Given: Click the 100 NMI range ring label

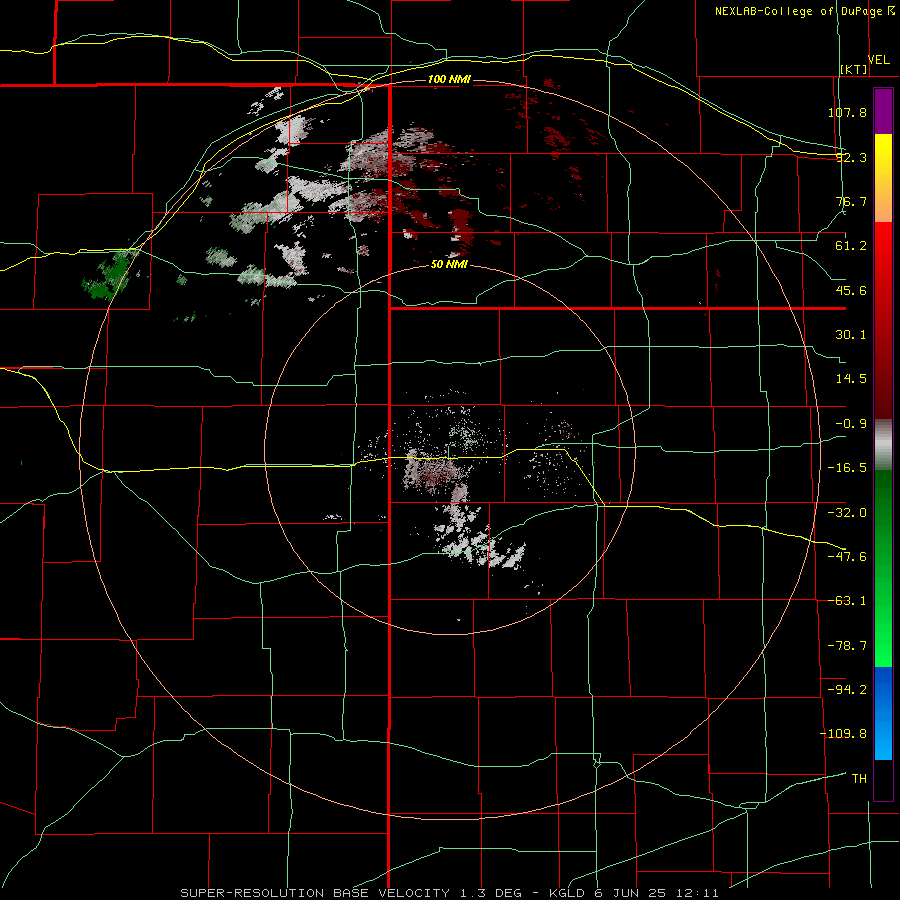Looking at the screenshot, I should (449, 79).
